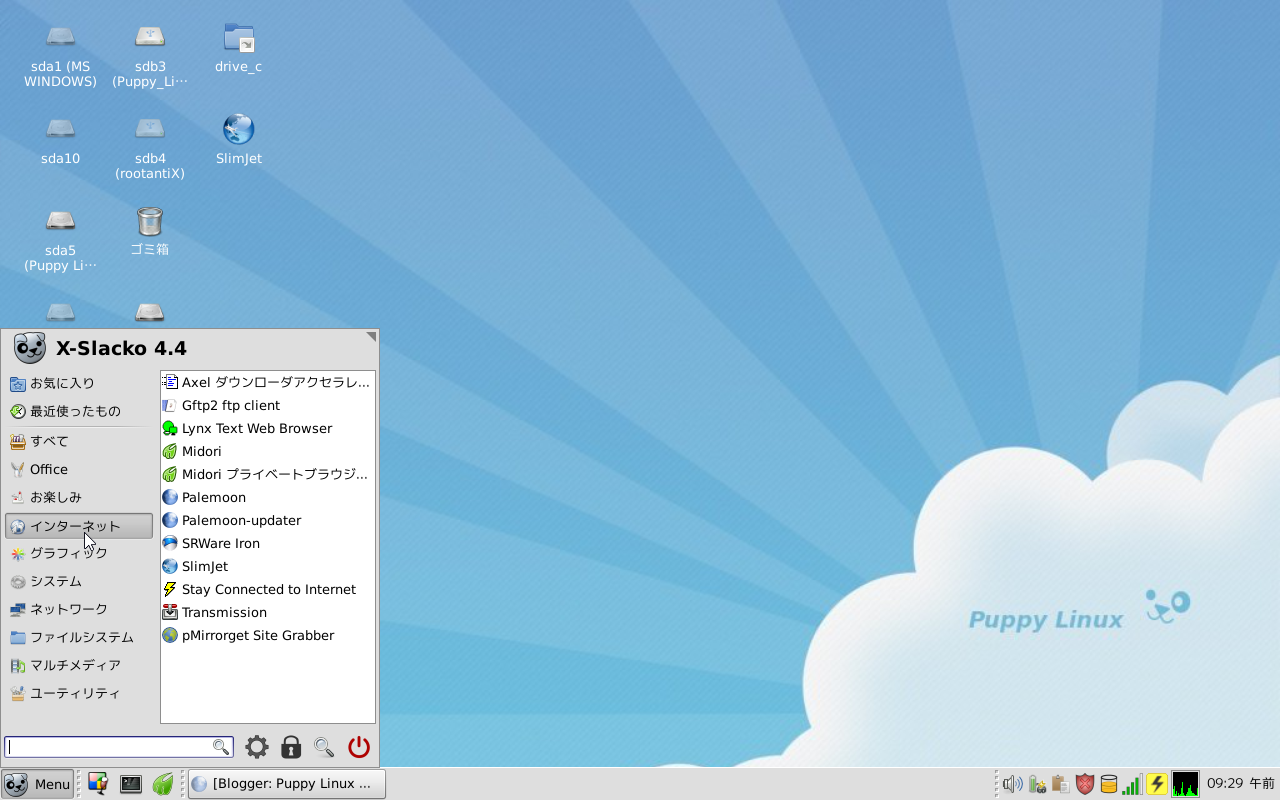Click the gear settings icon in the menu

(256, 746)
